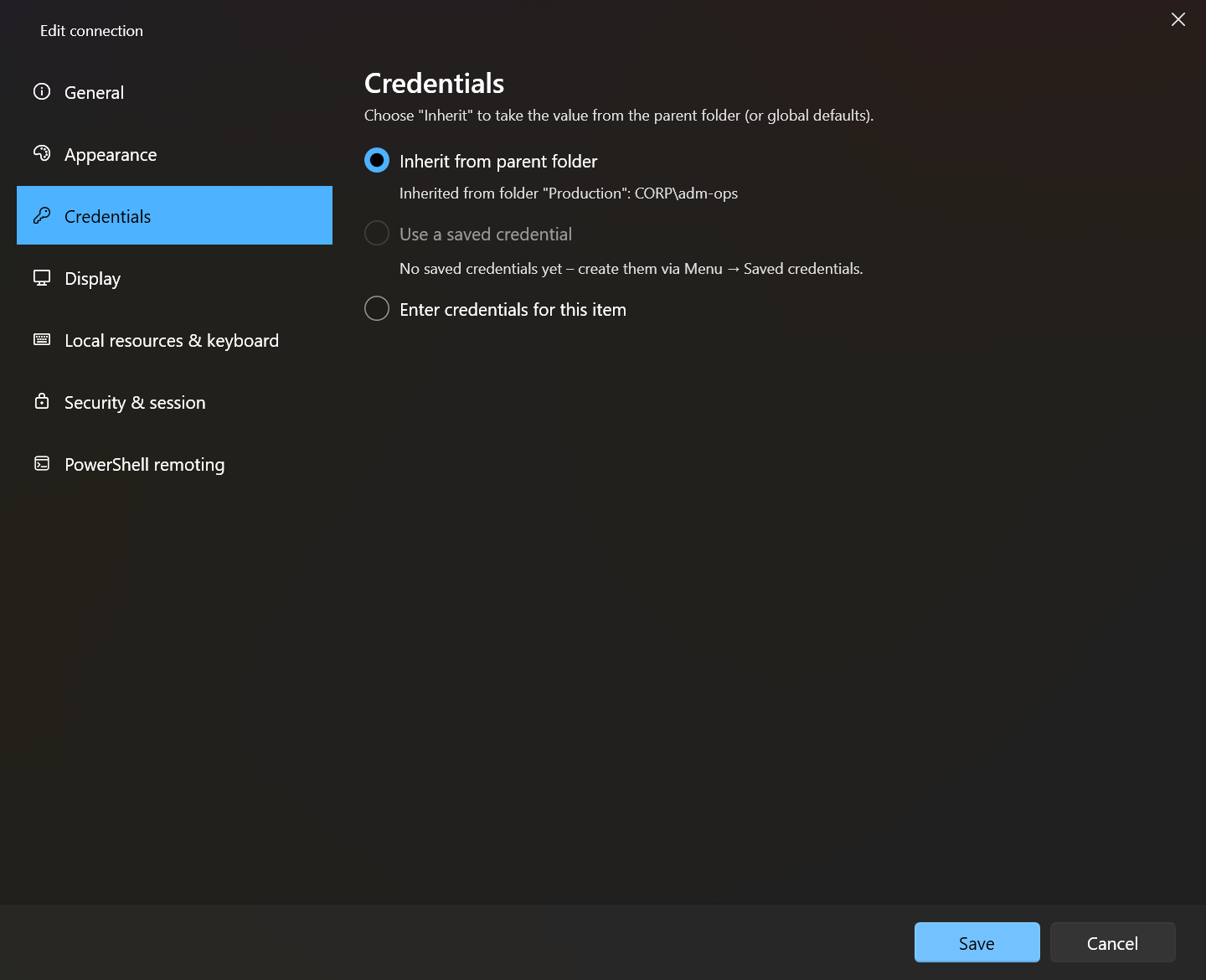
Task: Click the Edit connection window title
Action: tap(91, 31)
